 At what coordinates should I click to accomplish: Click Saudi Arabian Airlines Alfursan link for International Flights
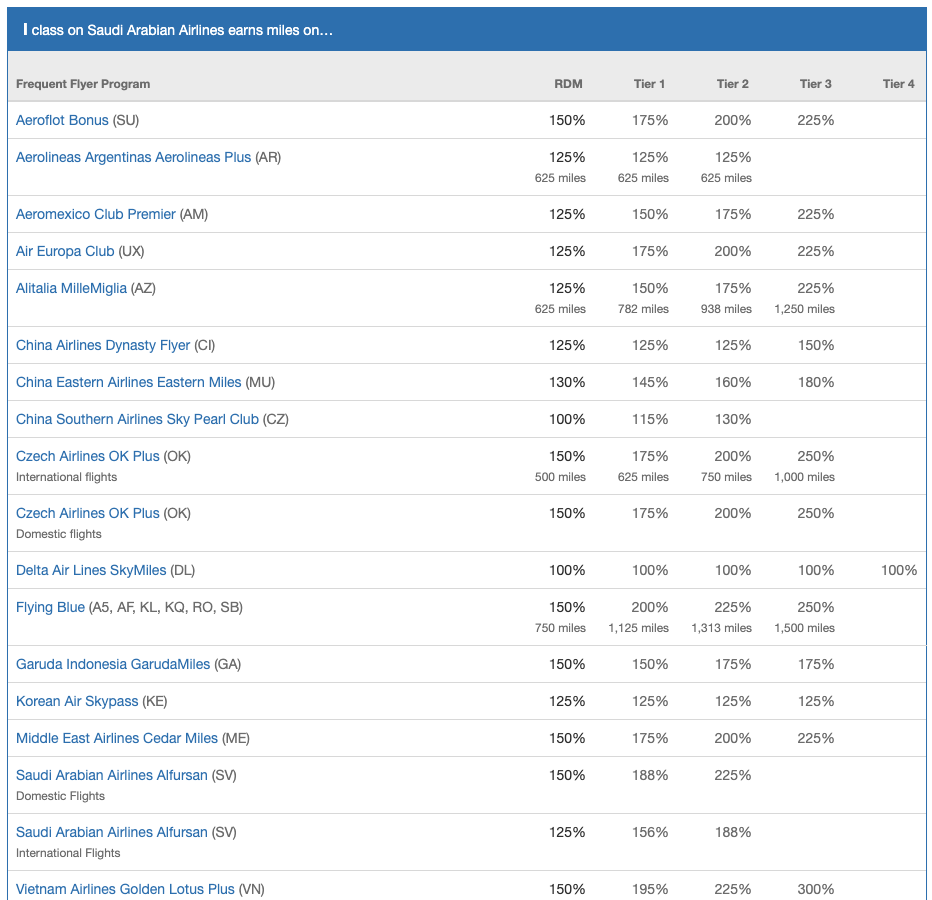pyautogui.click(x=112, y=832)
